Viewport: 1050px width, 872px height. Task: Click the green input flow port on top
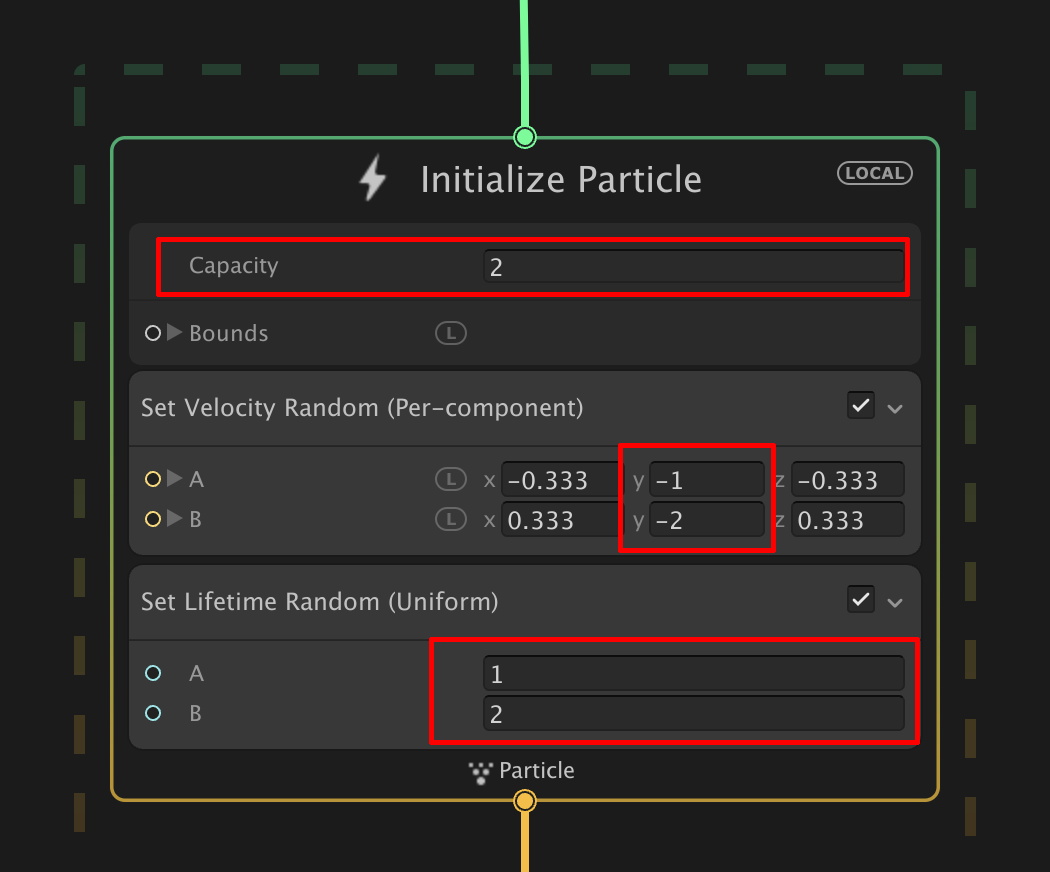click(524, 136)
